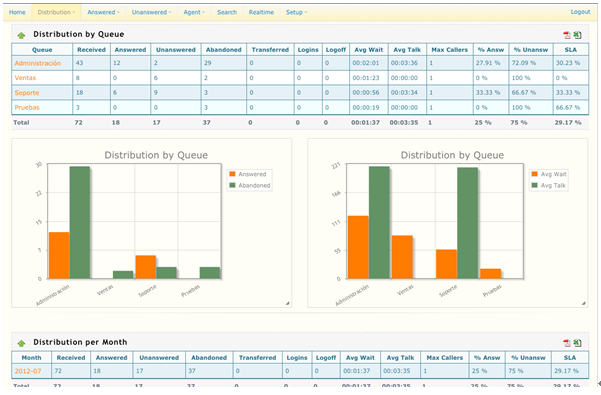Sort queue table by Queue column

click(x=42, y=50)
